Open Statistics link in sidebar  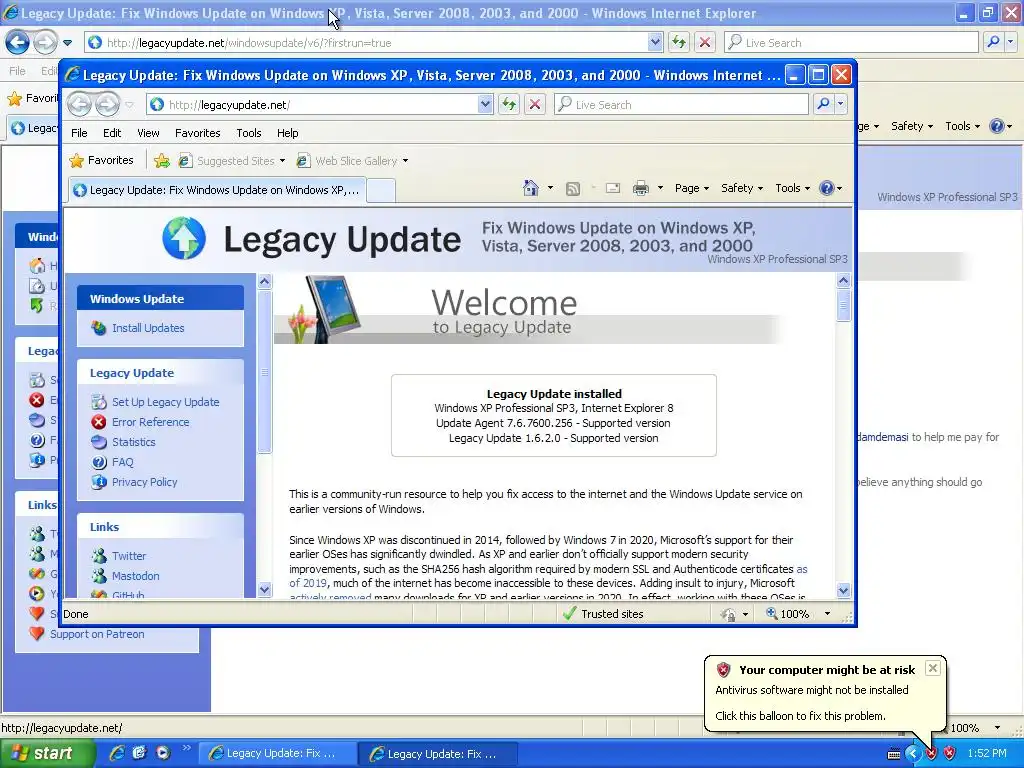click(x=134, y=442)
